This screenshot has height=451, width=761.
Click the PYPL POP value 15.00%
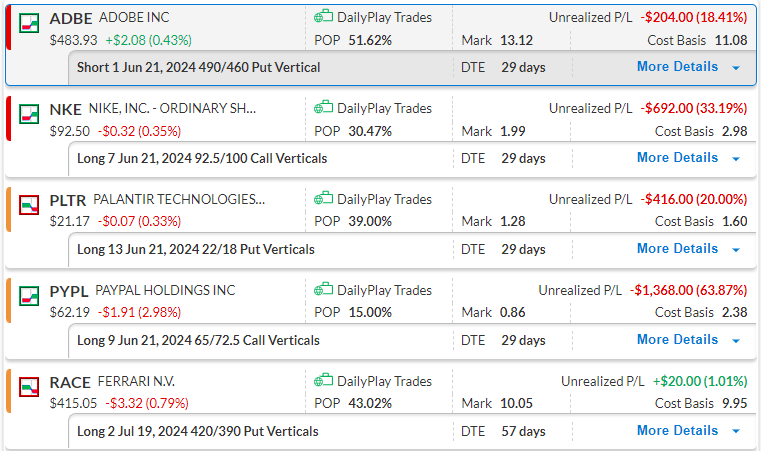[x=370, y=312]
